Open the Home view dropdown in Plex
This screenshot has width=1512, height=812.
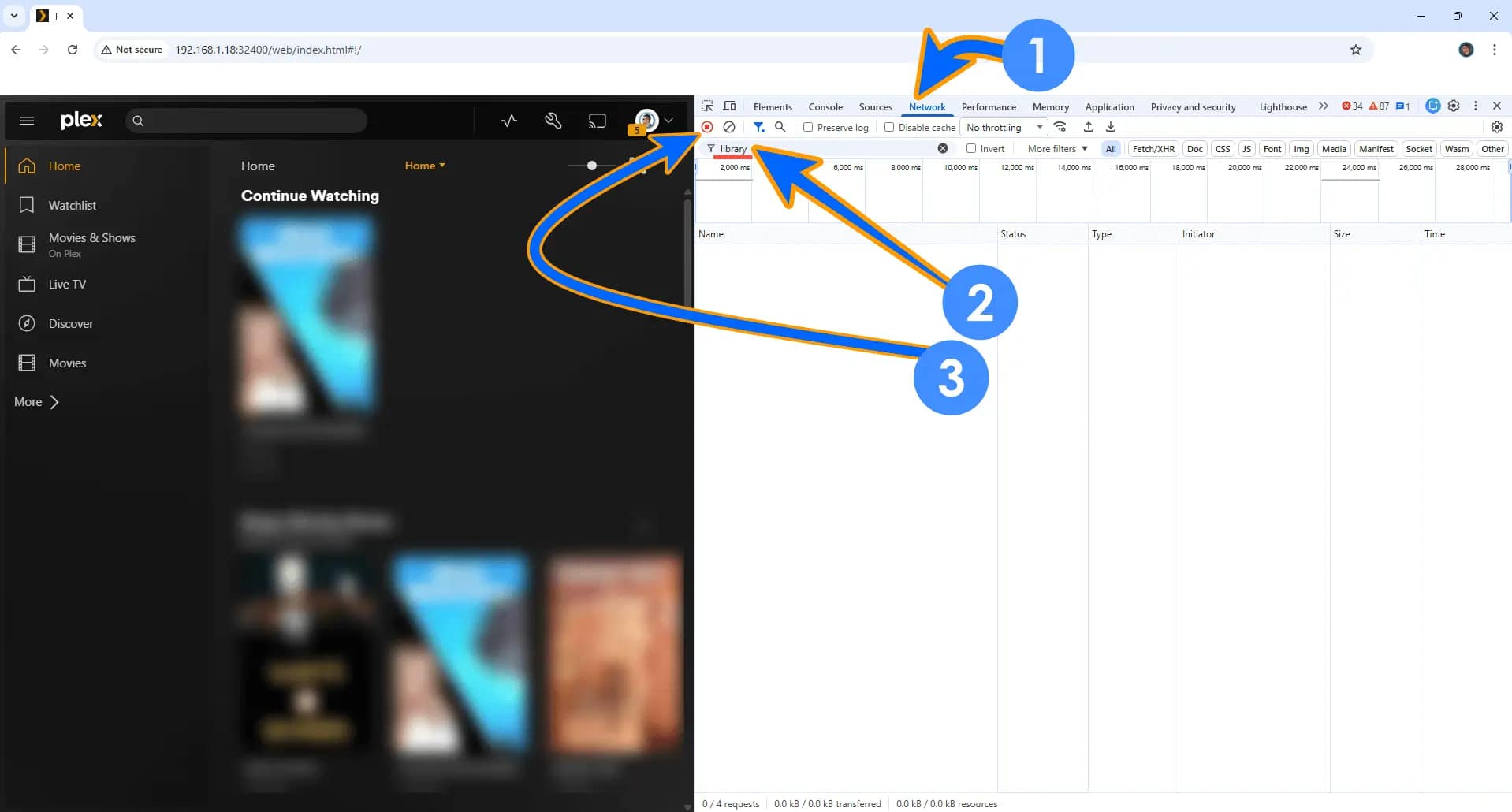coord(425,166)
